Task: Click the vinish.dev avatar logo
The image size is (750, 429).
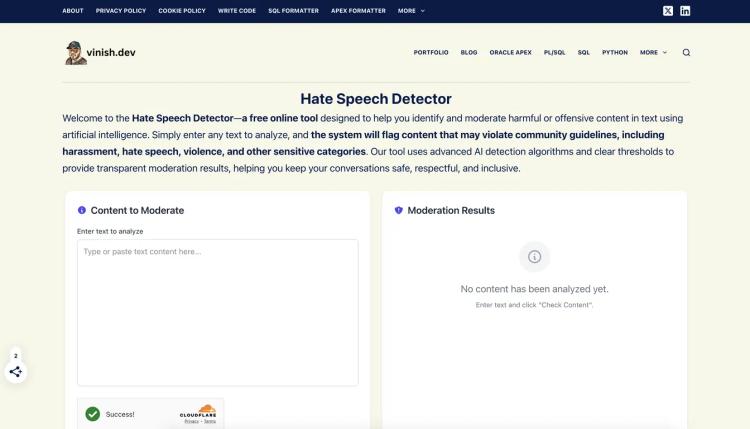Action: click(x=76, y=53)
